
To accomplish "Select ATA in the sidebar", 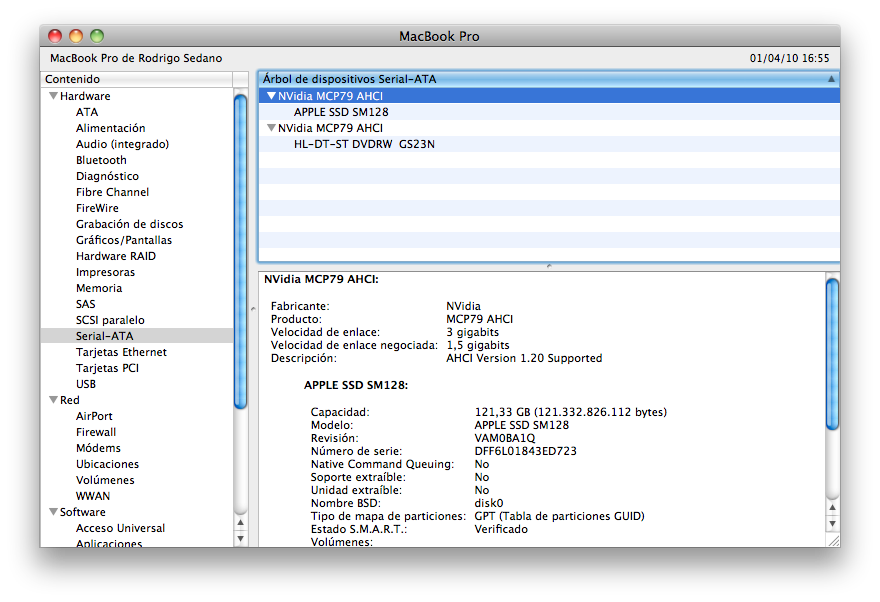I will 87,112.
